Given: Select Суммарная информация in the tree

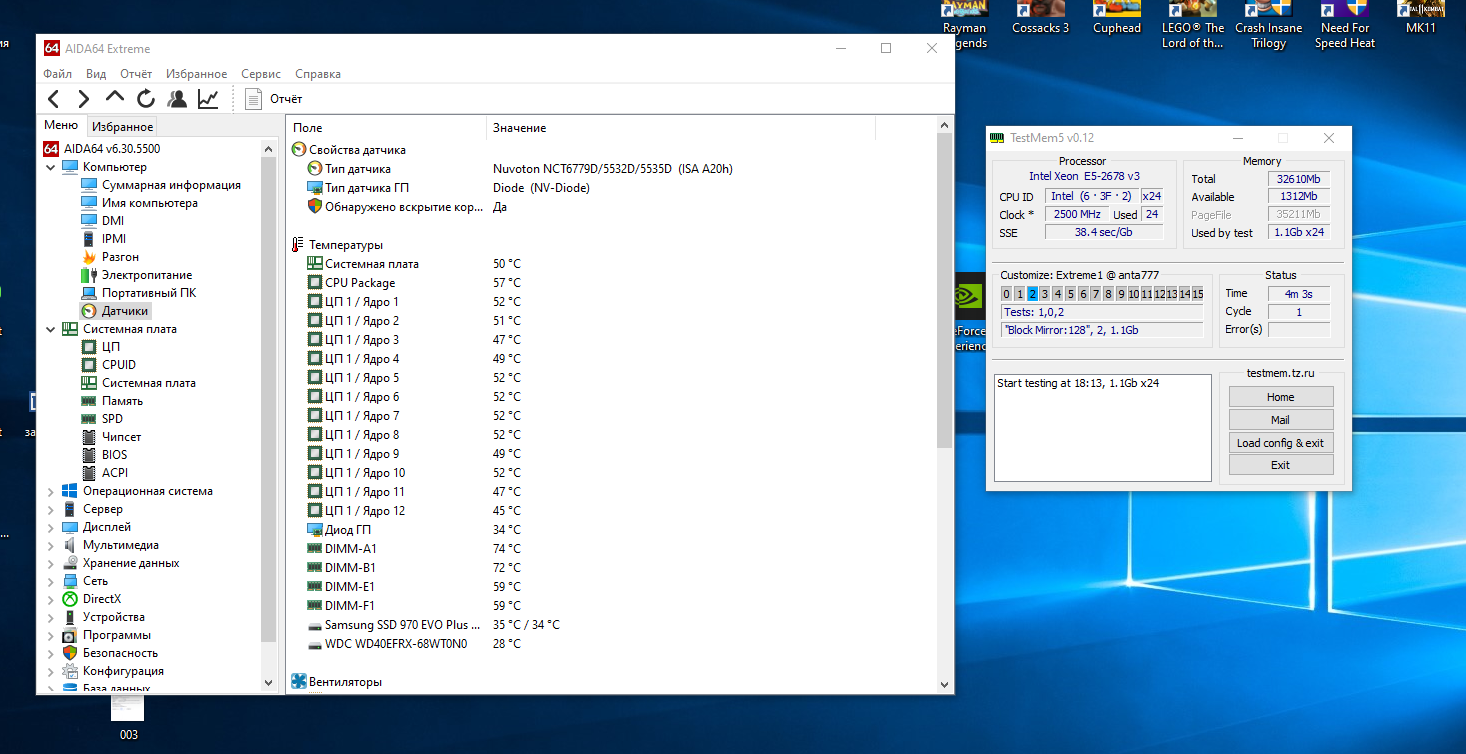Looking at the screenshot, I should [x=171, y=185].
